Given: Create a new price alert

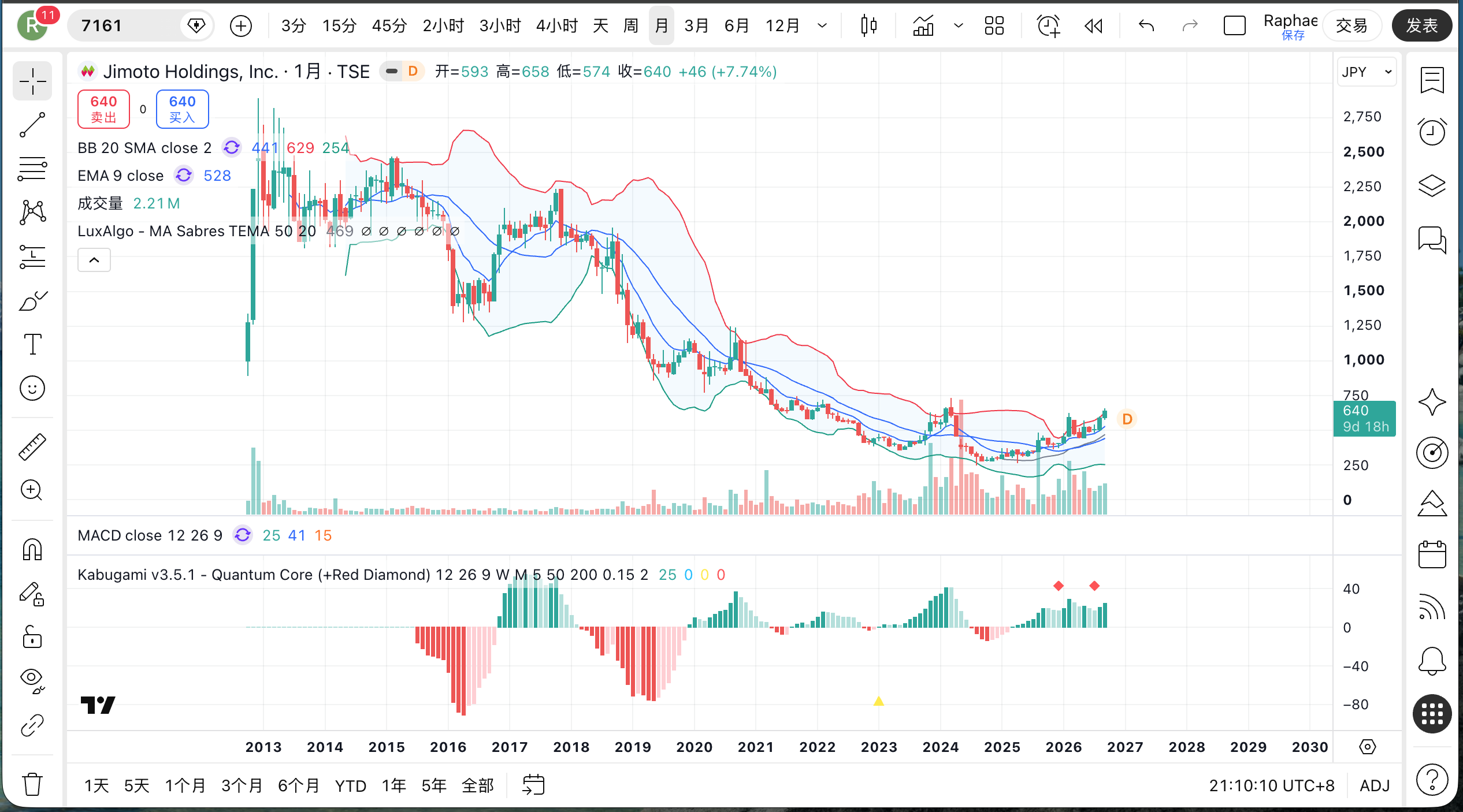Looking at the screenshot, I should 1048,26.
